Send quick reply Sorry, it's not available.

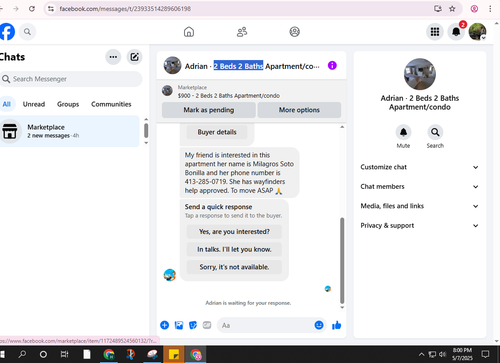[234, 267]
